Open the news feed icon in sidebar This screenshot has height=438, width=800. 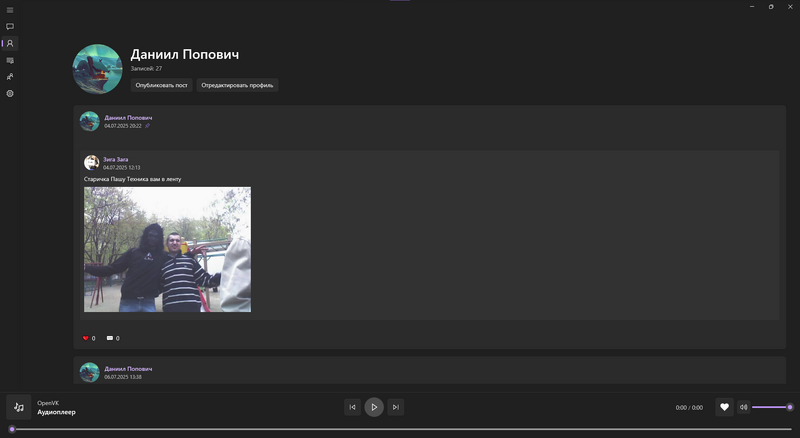(10, 60)
